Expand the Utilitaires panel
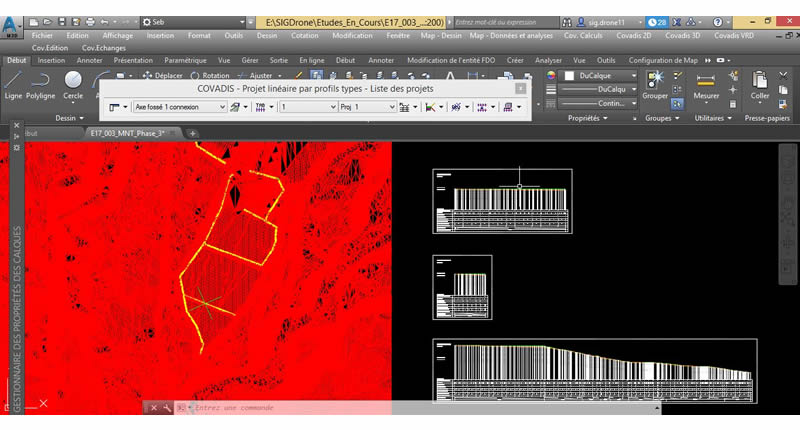 point(713,118)
